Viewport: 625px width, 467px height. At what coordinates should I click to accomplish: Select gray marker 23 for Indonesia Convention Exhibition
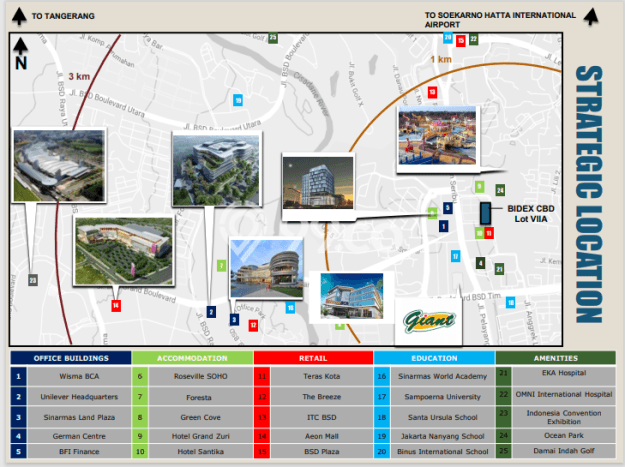pyautogui.click(x=33, y=280)
